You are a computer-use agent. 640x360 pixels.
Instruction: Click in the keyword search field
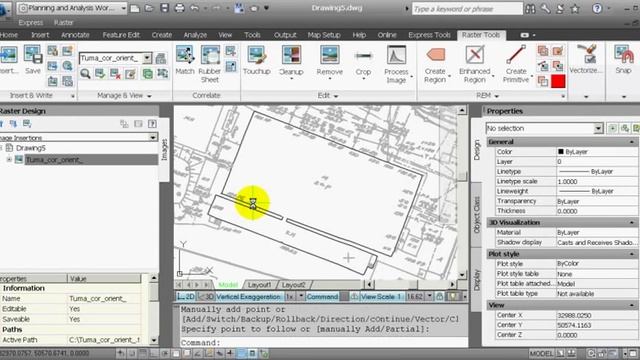467,9
